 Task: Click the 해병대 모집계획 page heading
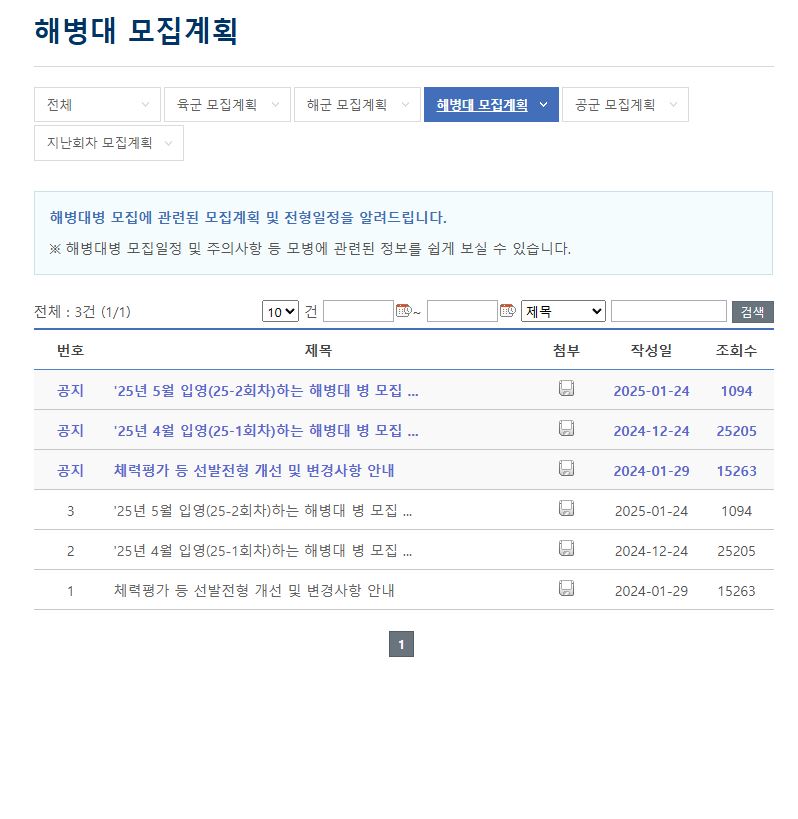(x=136, y=30)
